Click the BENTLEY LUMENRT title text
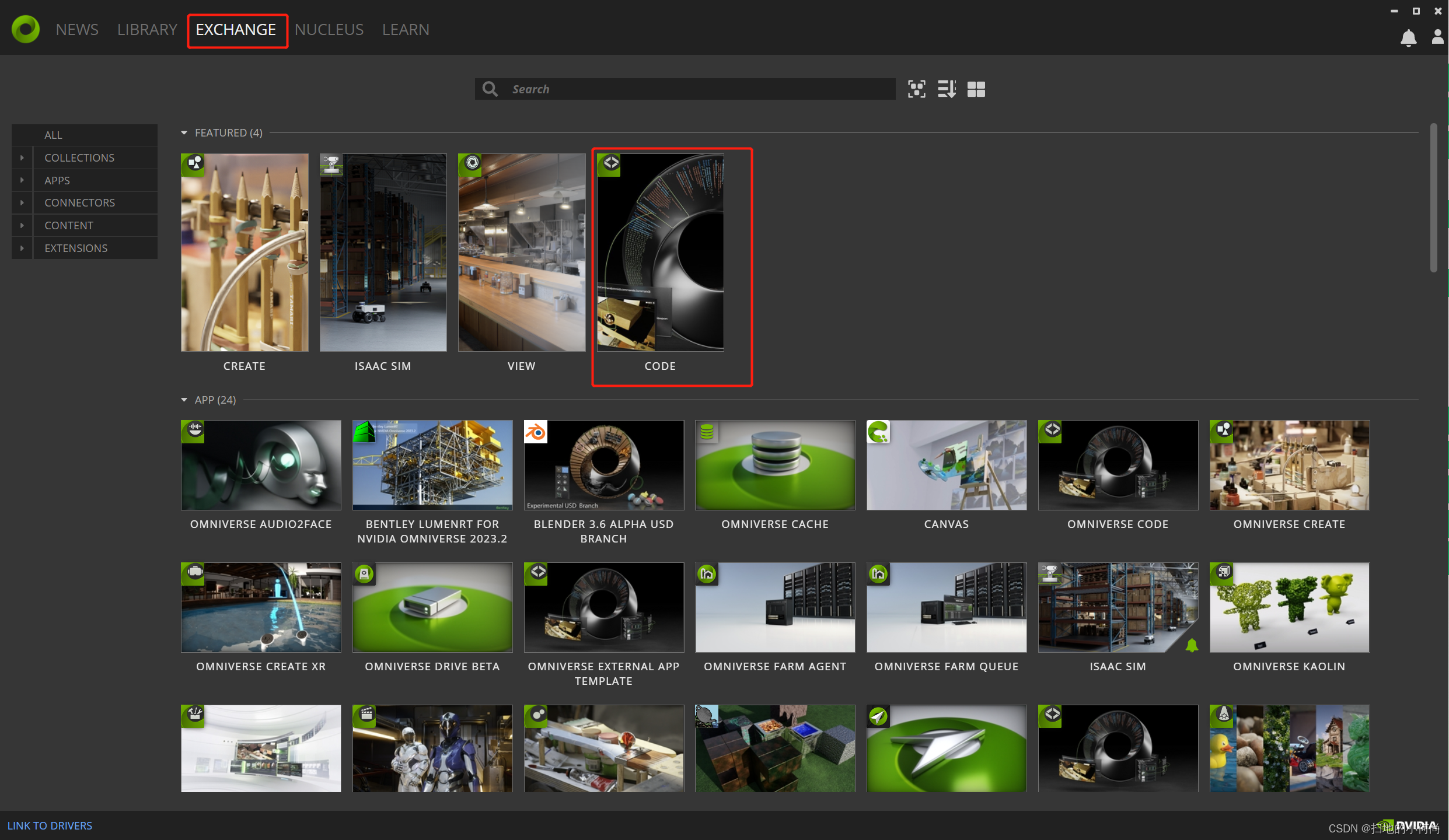The height and width of the screenshot is (840, 1449). (x=432, y=531)
